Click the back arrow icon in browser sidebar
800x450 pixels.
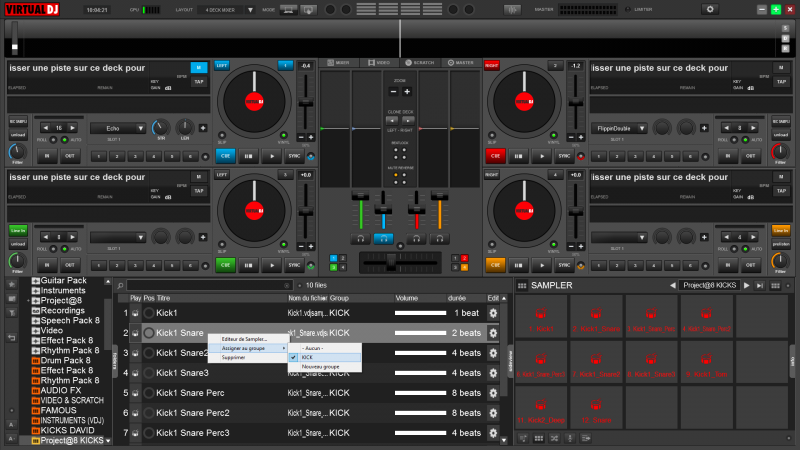pos(12,338)
